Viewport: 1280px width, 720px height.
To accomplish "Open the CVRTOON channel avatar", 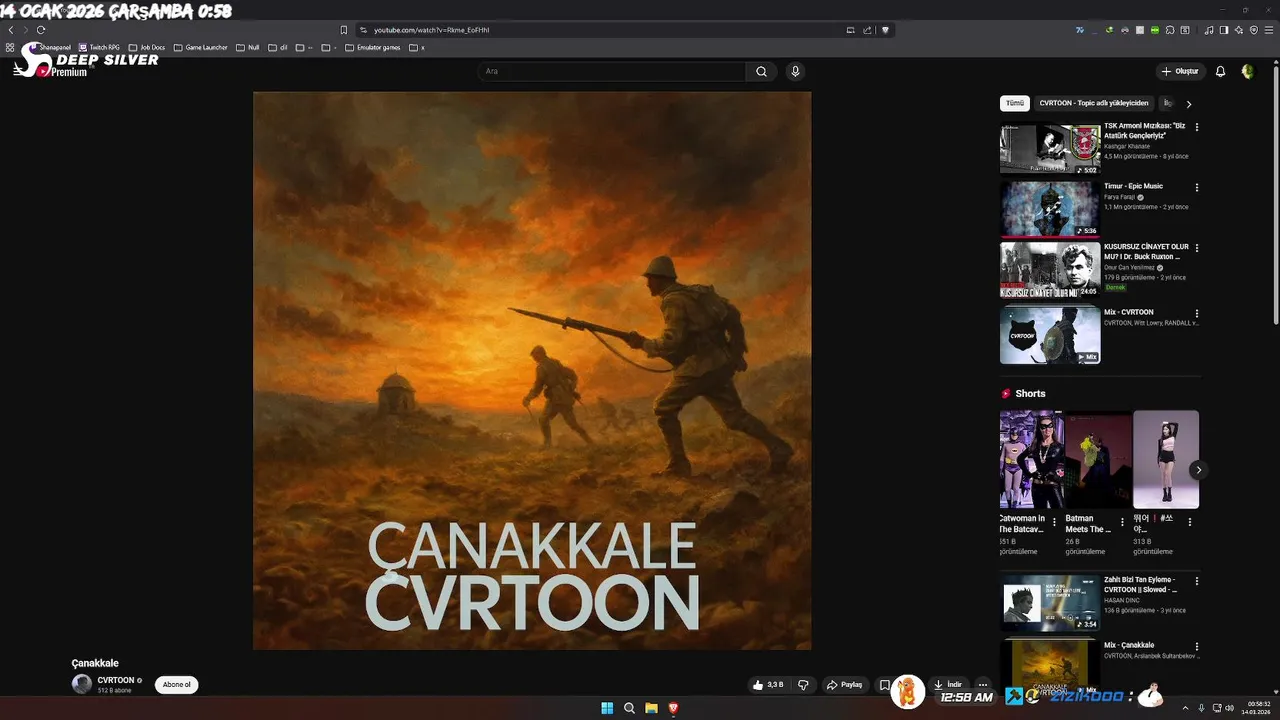I will [82, 684].
